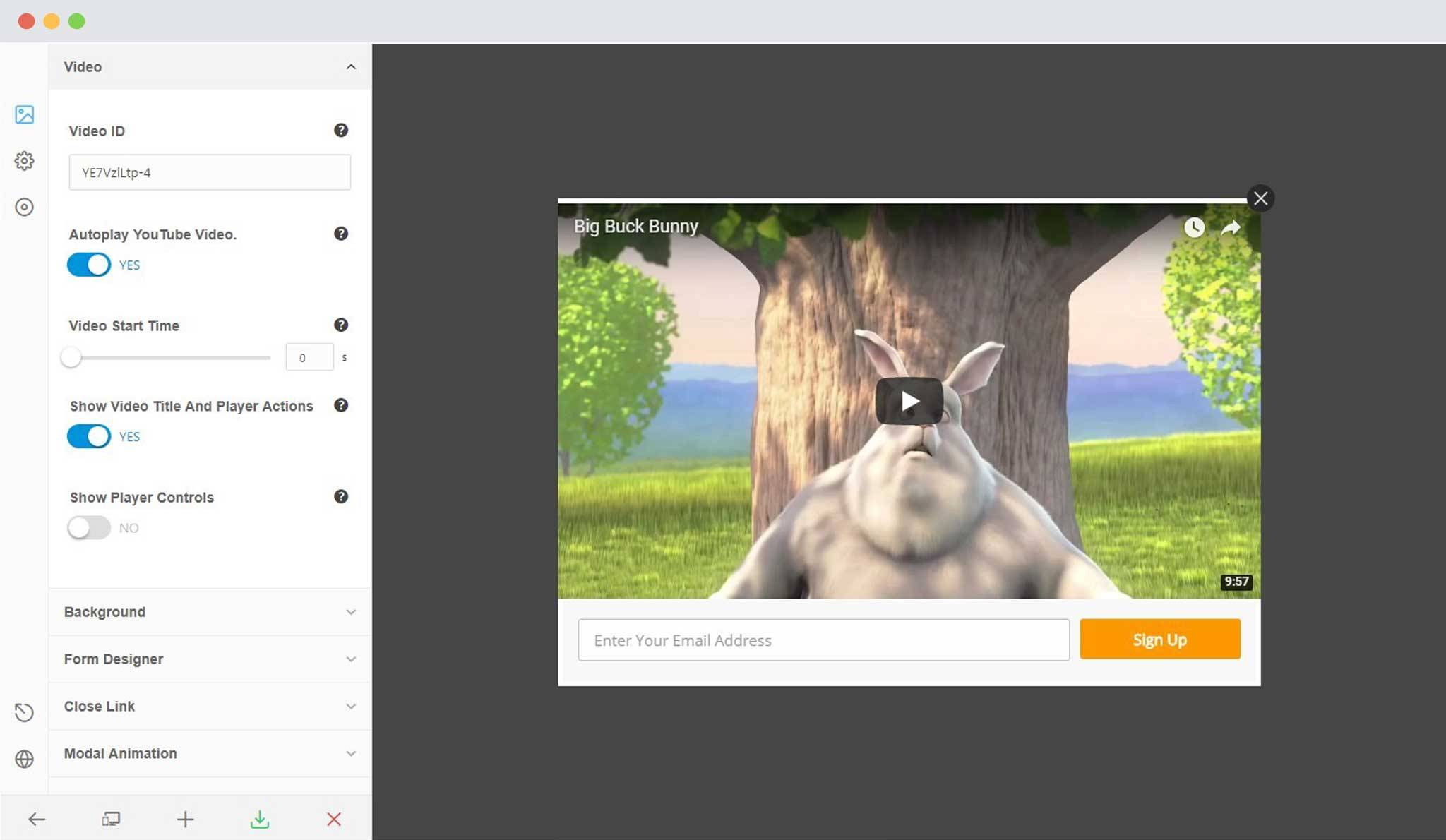1446x840 pixels.
Task: Click the plus add icon
Action: pyautogui.click(x=185, y=819)
